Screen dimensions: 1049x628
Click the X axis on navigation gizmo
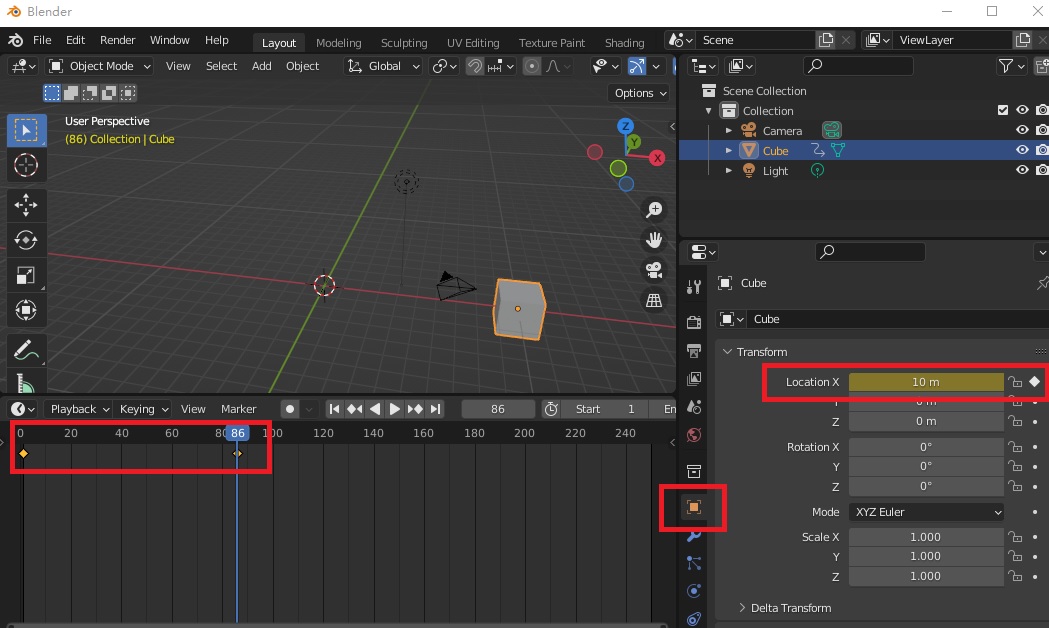point(658,158)
